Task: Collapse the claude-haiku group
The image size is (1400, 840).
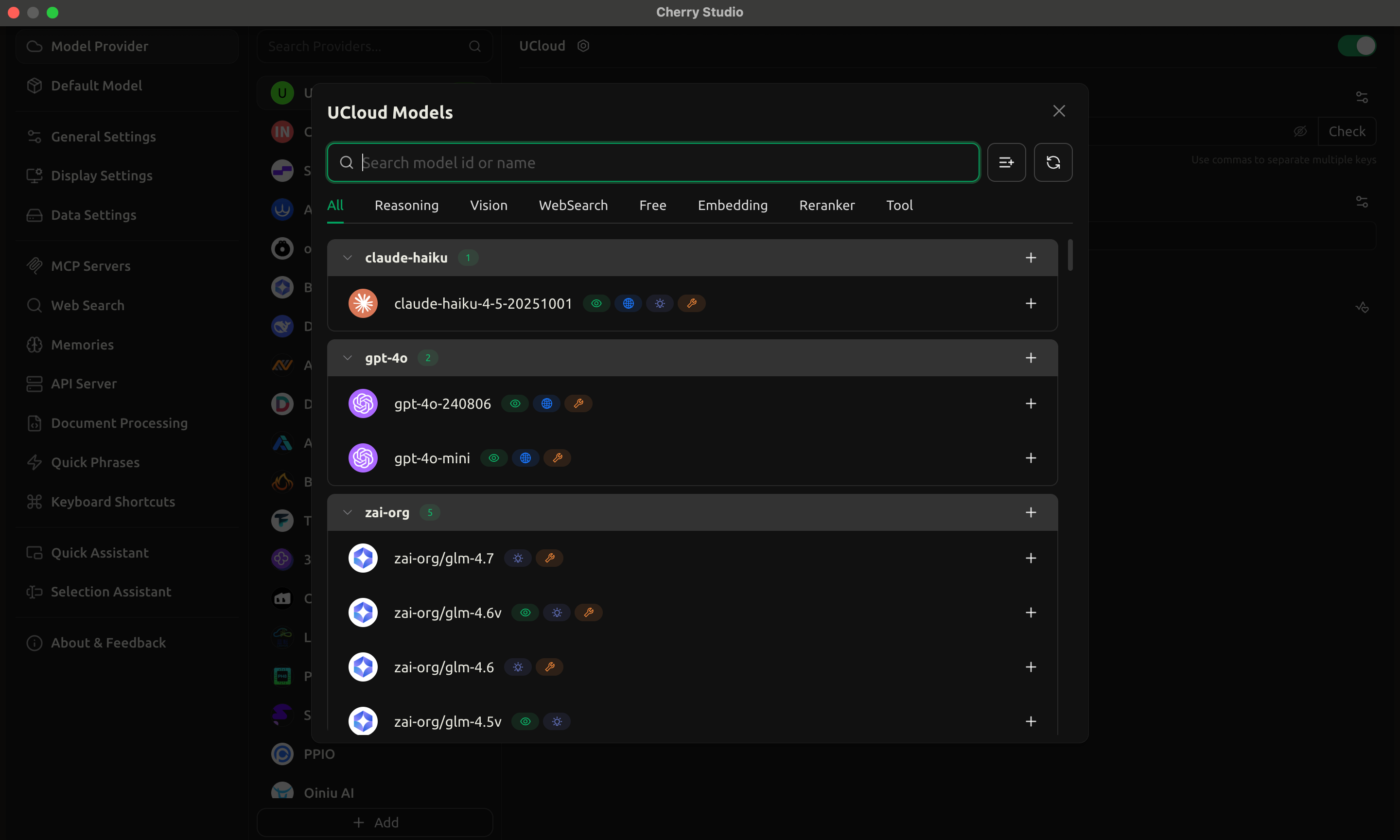Action: tap(348, 258)
